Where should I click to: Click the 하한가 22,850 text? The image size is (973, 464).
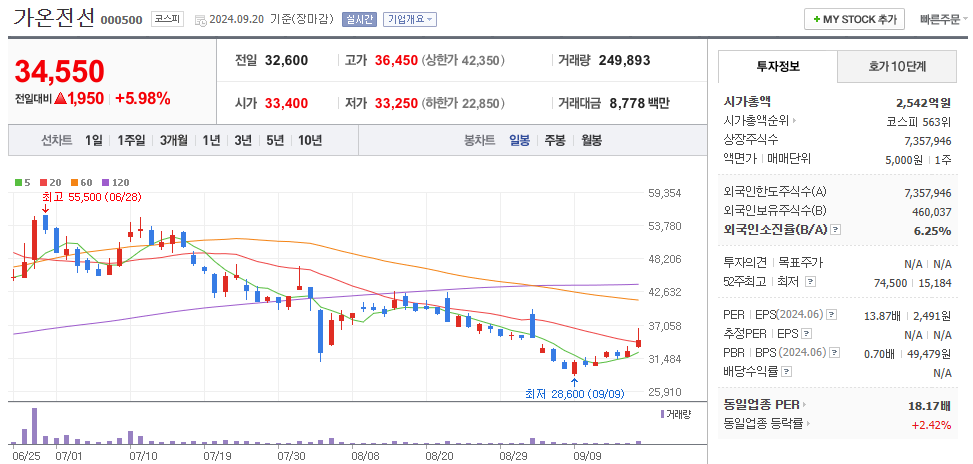(x=463, y=104)
